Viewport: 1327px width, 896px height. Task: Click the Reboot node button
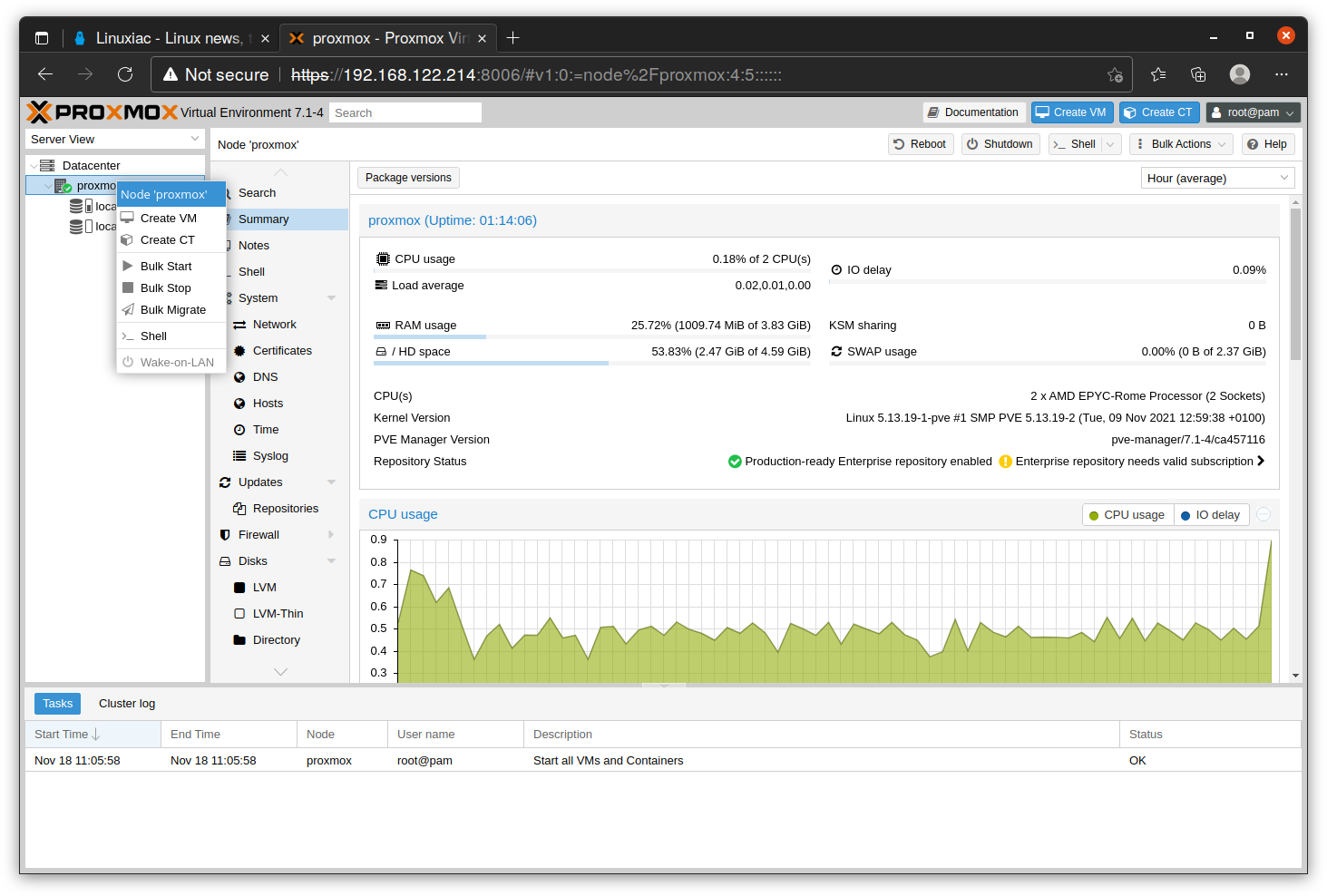(920, 144)
